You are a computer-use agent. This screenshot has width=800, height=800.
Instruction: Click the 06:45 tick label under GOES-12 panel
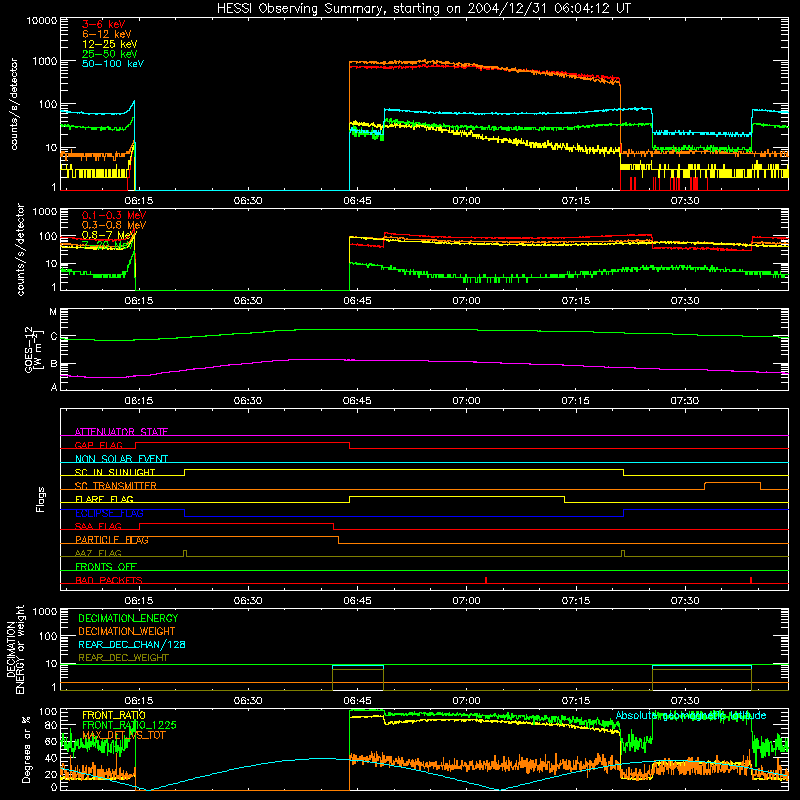tap(357, 401)
